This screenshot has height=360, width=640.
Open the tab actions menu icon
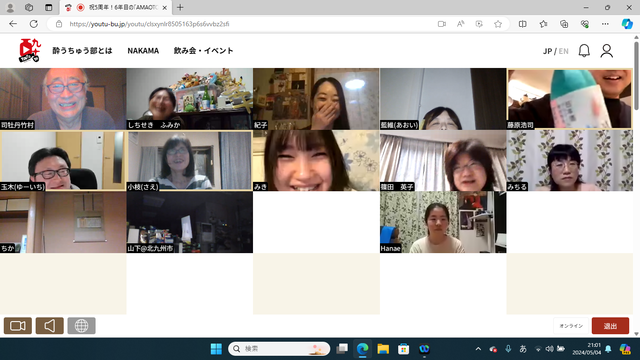point(49,7)
